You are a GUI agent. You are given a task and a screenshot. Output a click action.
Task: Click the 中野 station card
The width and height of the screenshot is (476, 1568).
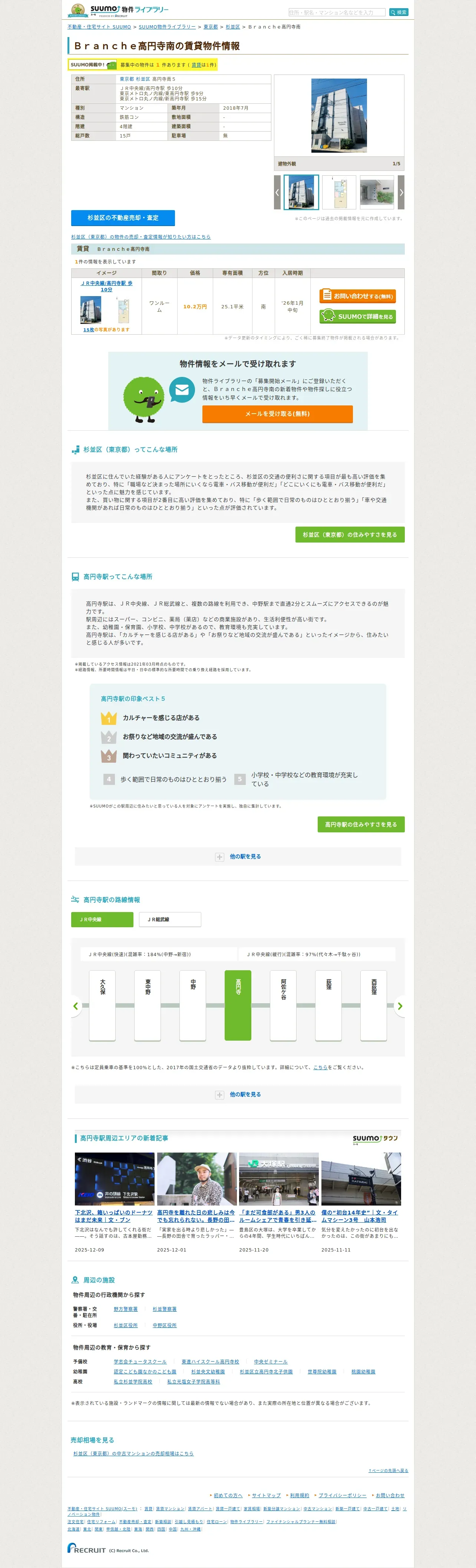point(193,1005)
